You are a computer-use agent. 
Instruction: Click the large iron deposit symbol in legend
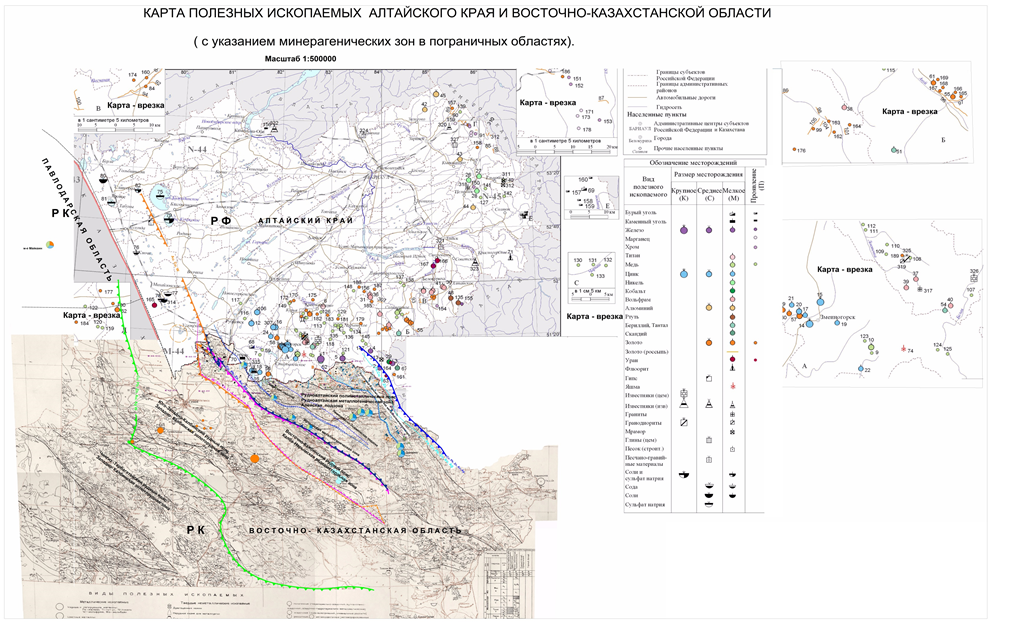[684, 229]
